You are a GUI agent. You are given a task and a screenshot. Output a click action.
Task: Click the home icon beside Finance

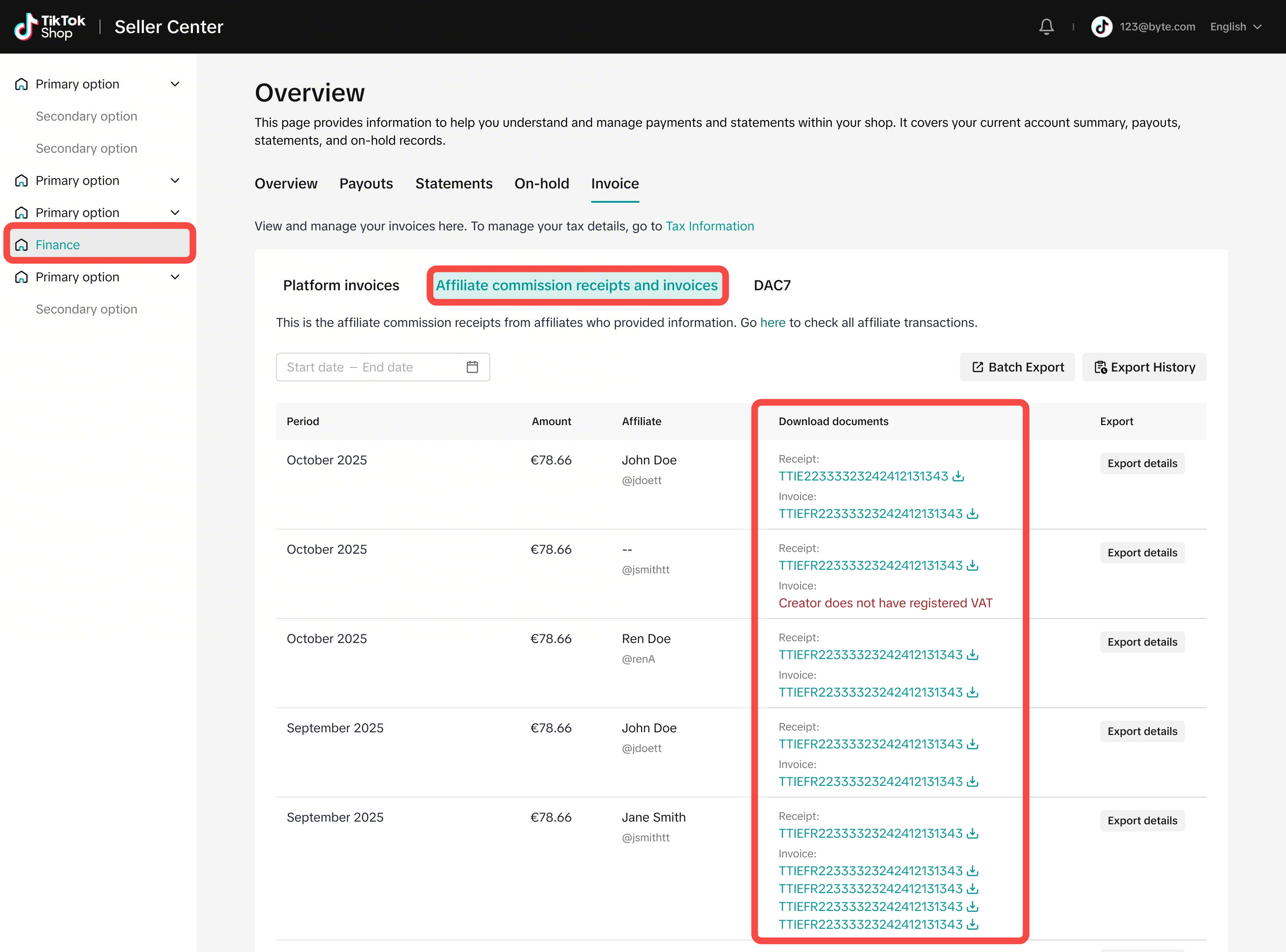[x=21, y=245]
